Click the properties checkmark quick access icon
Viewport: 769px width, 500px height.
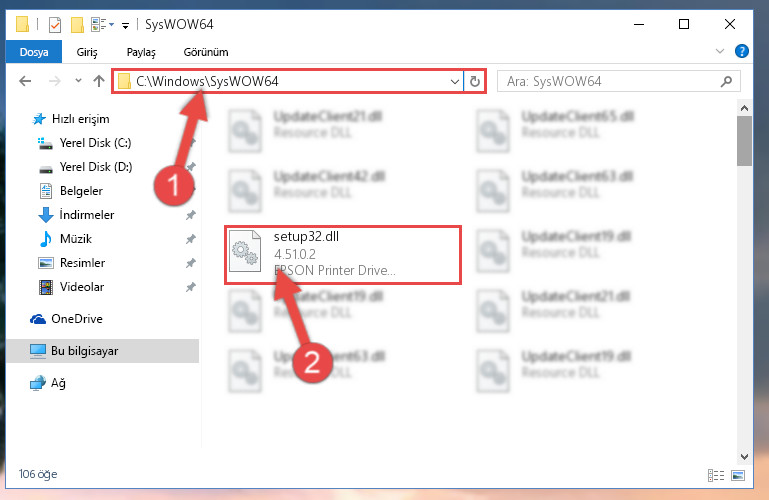click(55, 25)
